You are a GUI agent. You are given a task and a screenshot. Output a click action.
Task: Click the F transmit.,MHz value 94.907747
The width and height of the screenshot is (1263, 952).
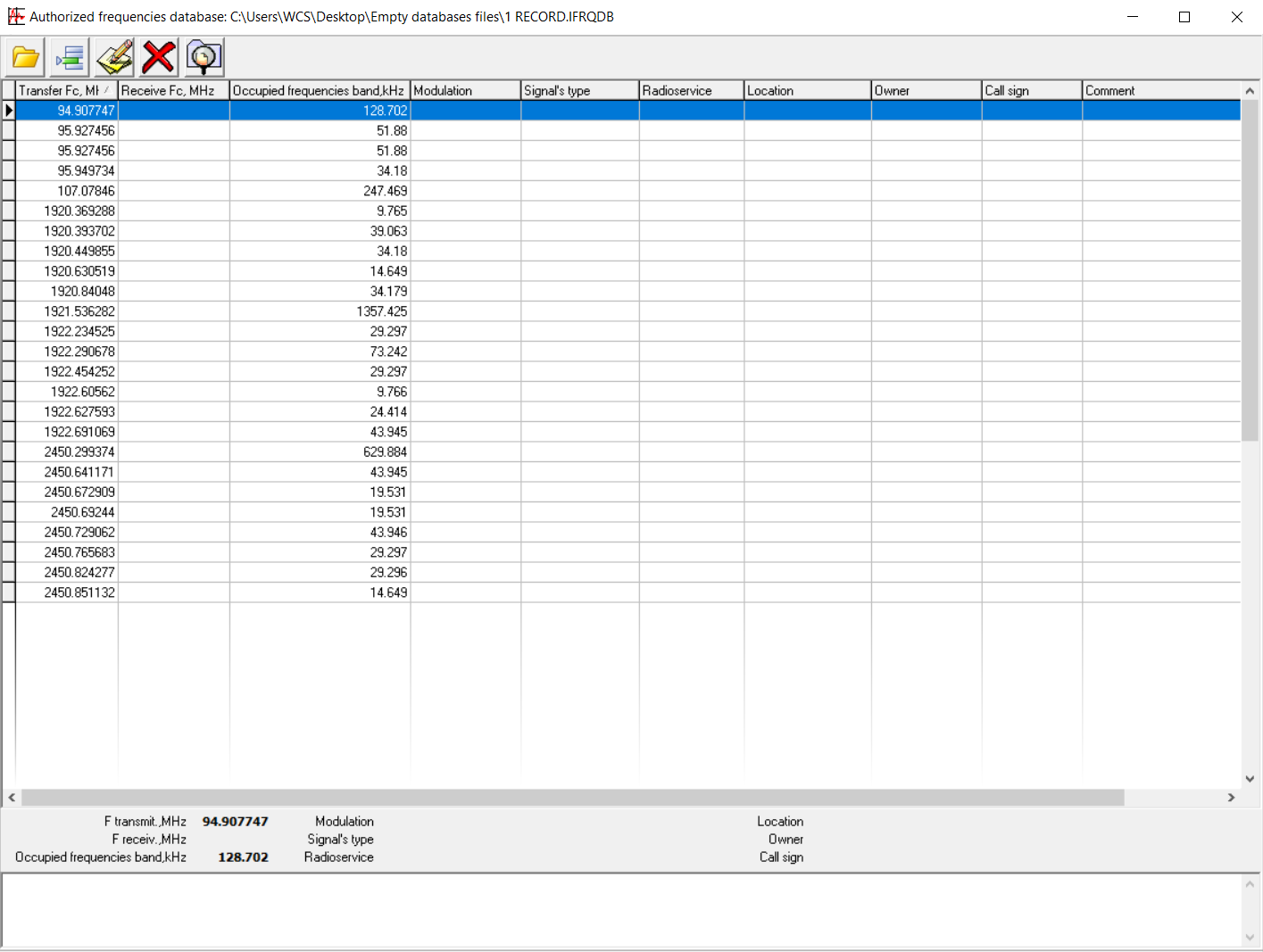tap(235, 822)
